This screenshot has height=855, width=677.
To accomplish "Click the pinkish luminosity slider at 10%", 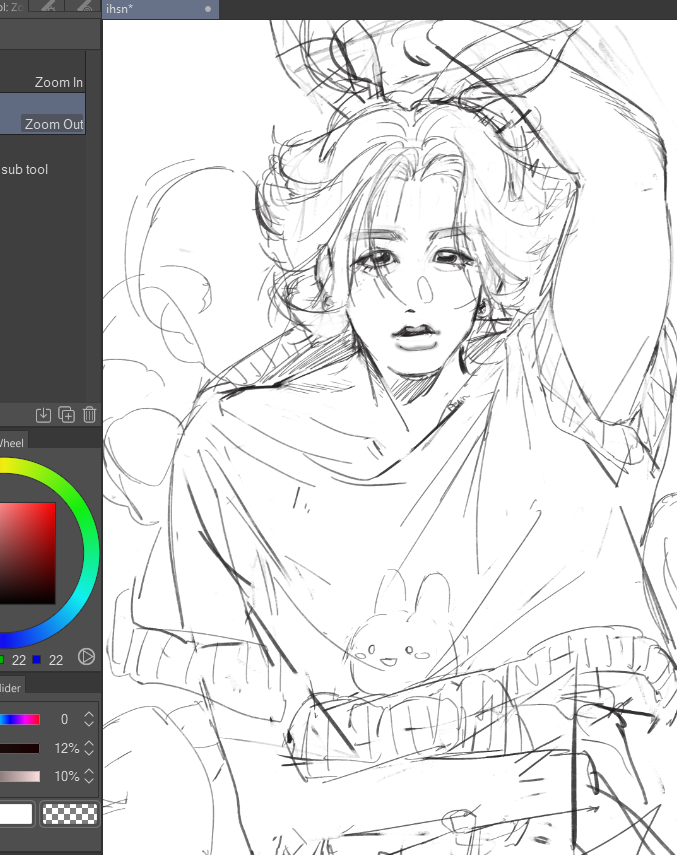I will 20,776.
